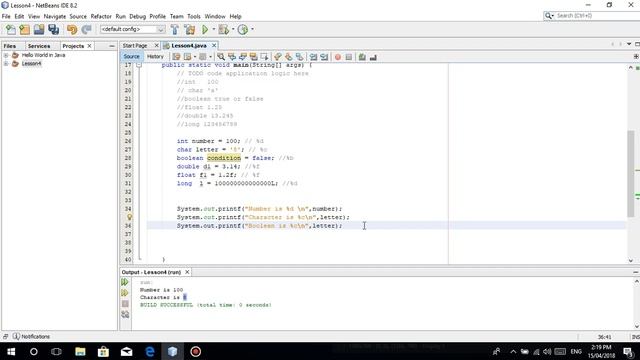Switch editor to History view
Screen dimensions: 640x360
click(x=155, y=57)
